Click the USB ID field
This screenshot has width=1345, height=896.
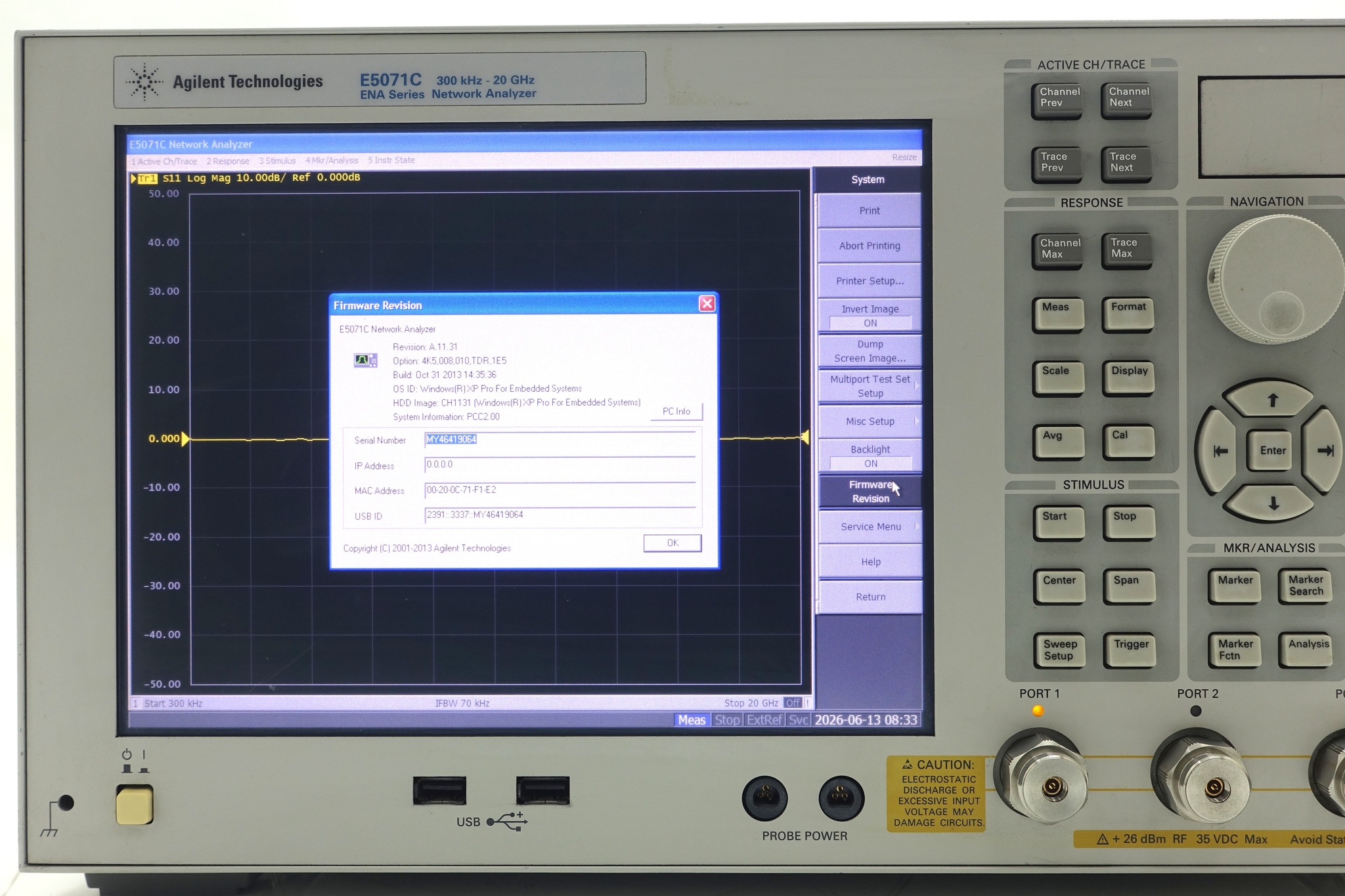pos(560,515)
